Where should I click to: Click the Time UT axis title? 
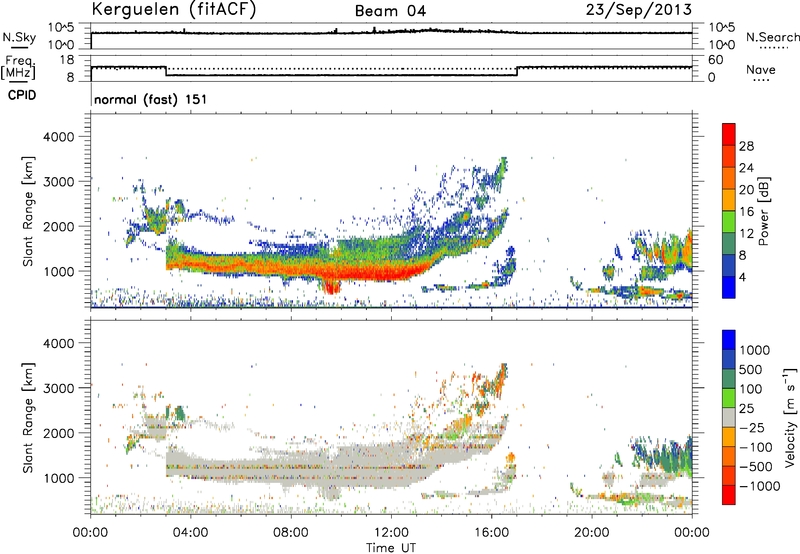click(x=391, y=548)
